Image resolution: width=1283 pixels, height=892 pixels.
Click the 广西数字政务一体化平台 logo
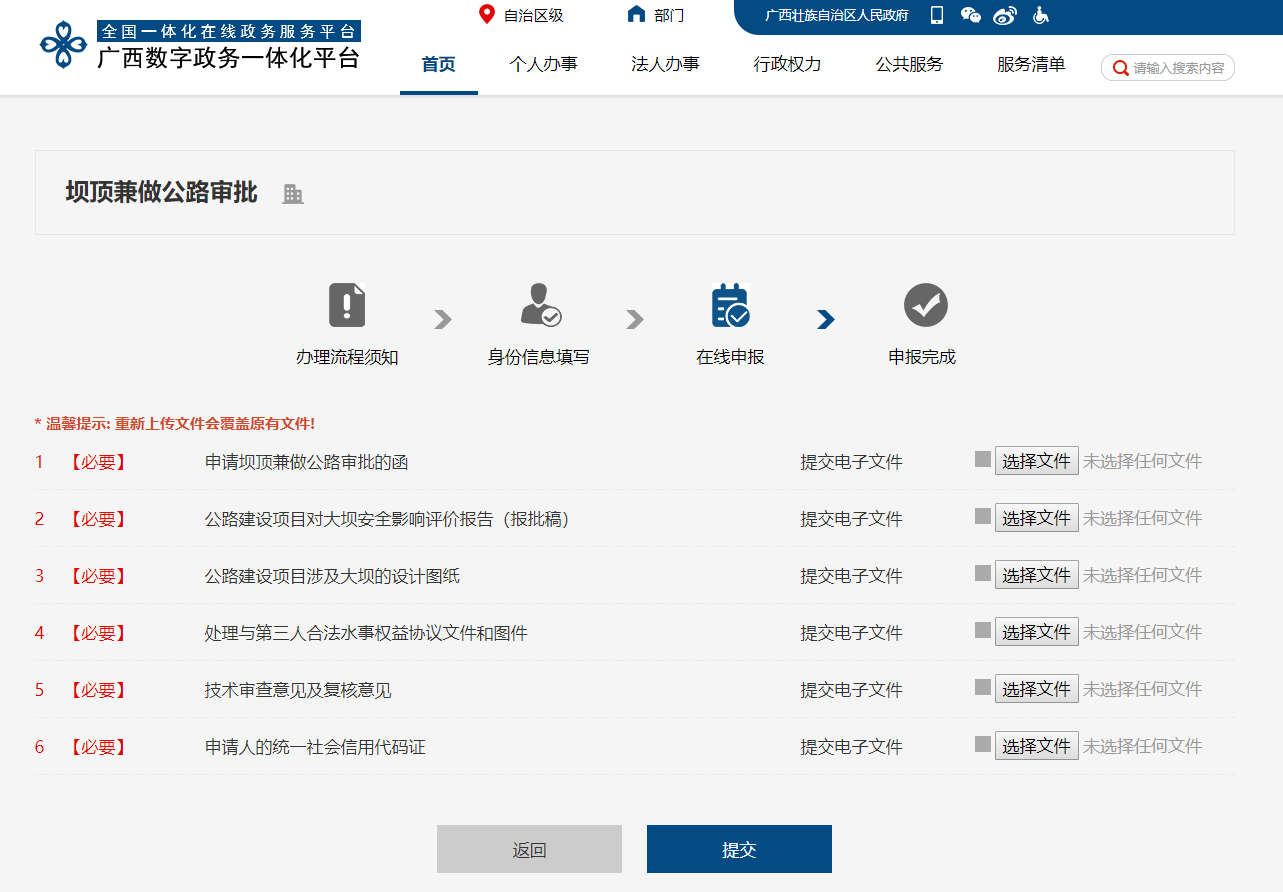(200, 45)
